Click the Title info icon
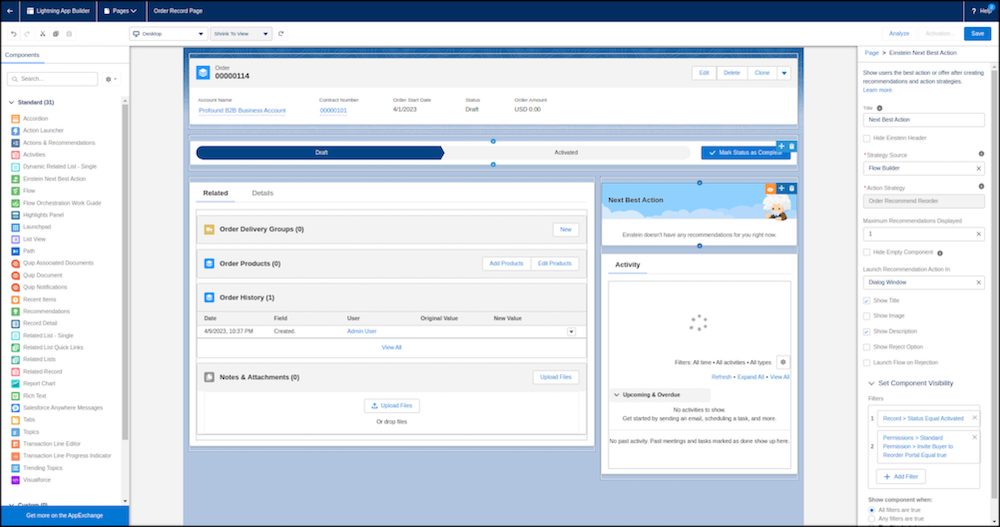 click(879, 108)
